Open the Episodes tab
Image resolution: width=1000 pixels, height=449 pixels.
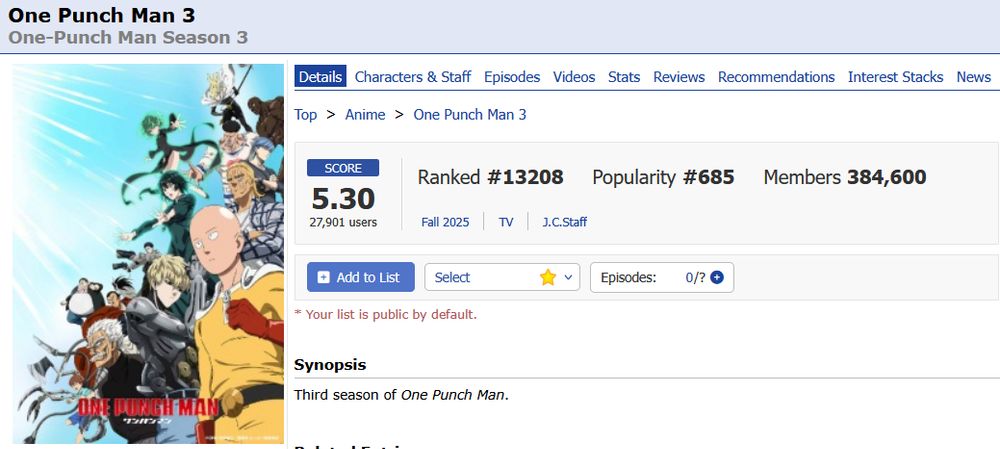tap(512, 77)
